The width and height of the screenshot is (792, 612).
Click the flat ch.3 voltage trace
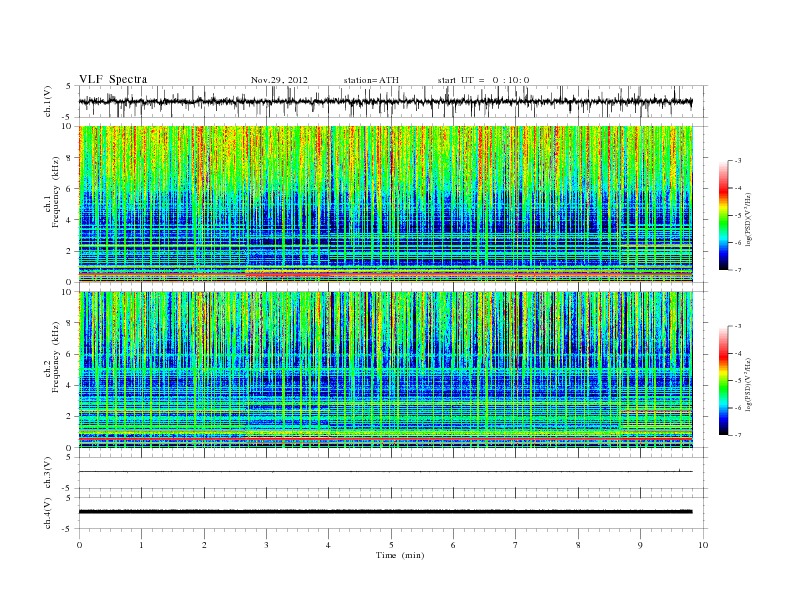(x=385, y=472)
